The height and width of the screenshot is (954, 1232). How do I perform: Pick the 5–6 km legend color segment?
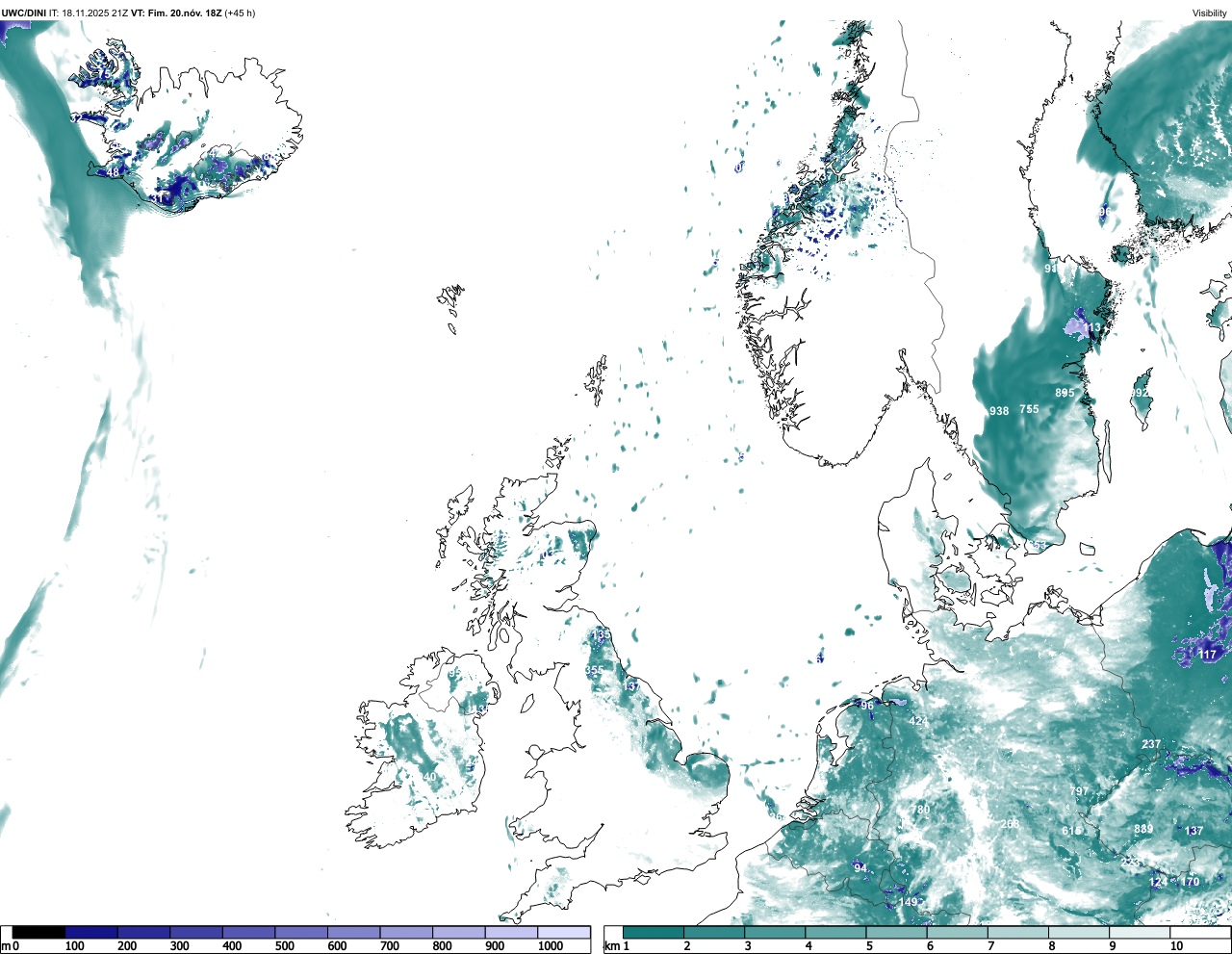pos(896,932)
